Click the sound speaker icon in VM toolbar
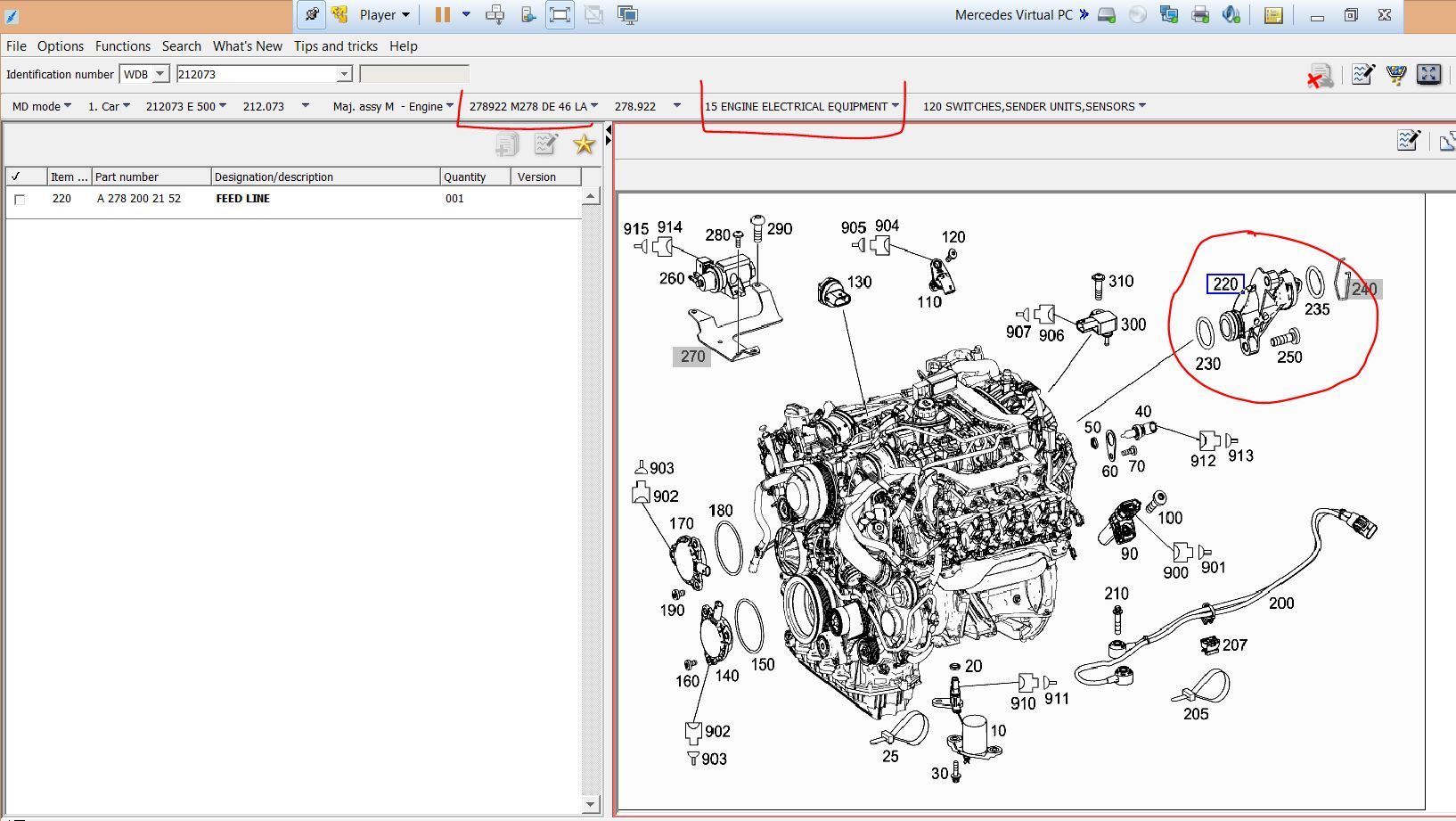The image size is (1456, 821). click(x=1231, y=14)
